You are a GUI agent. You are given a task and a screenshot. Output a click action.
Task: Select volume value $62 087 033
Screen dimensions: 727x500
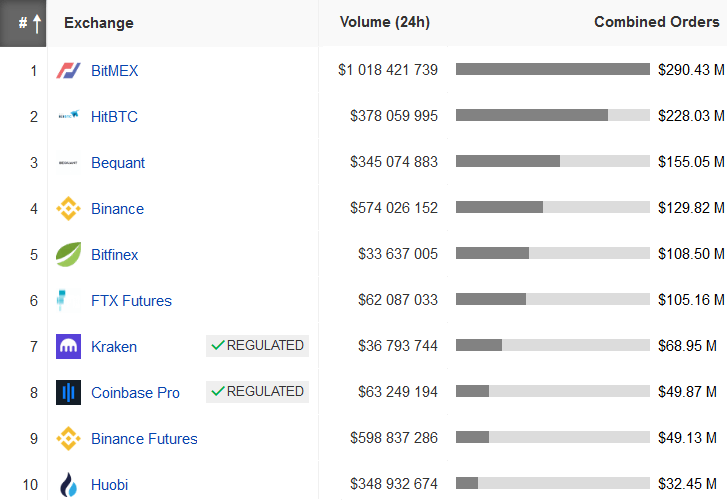tap(398, 300)
